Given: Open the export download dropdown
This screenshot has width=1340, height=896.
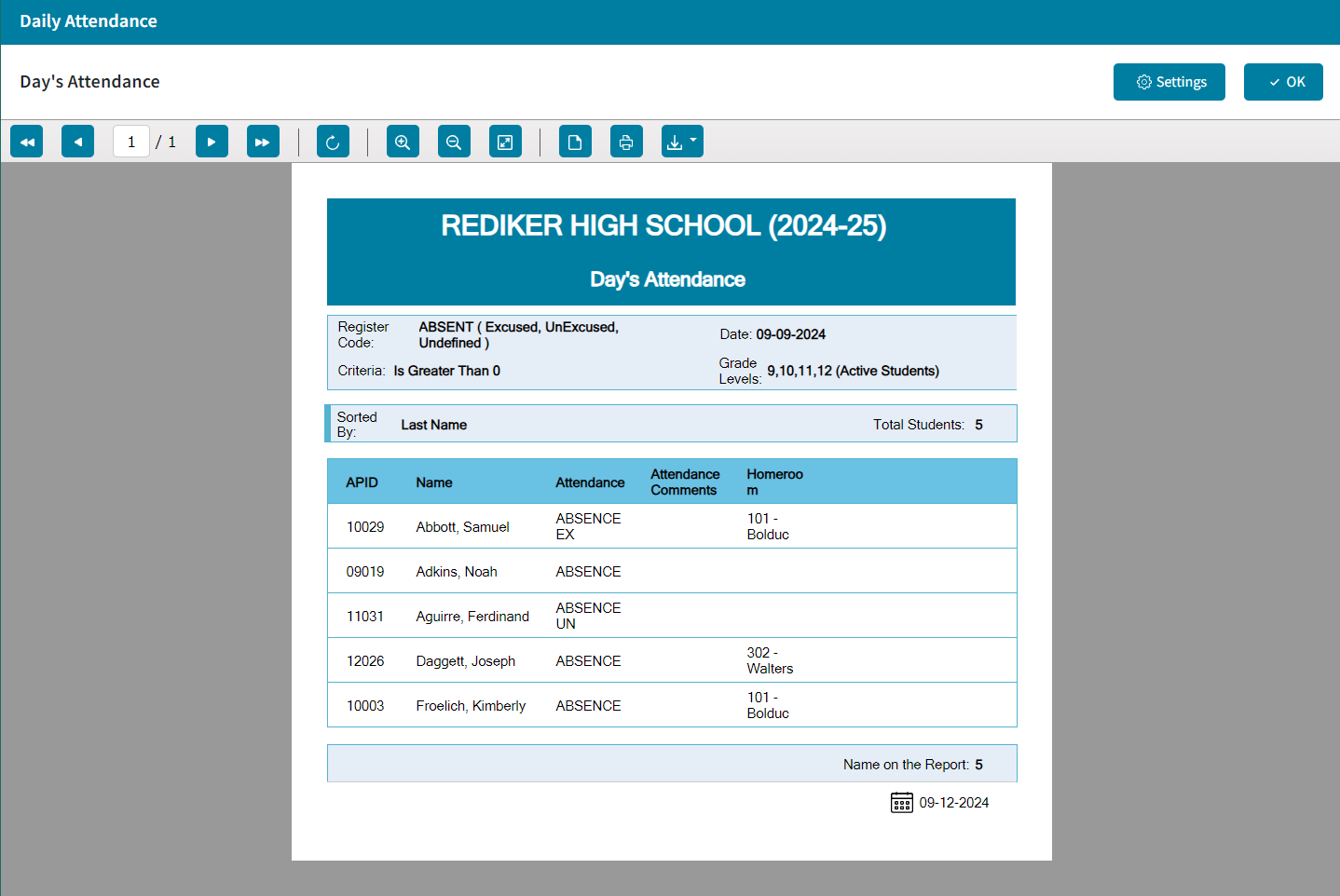Looking at the screenshot, I should (682, 142).
